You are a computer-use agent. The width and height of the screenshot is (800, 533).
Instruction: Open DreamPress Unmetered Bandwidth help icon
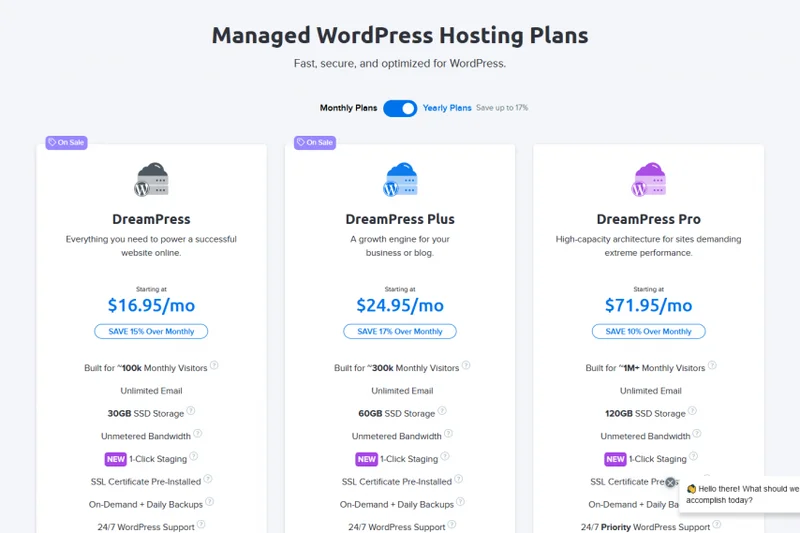197,434
